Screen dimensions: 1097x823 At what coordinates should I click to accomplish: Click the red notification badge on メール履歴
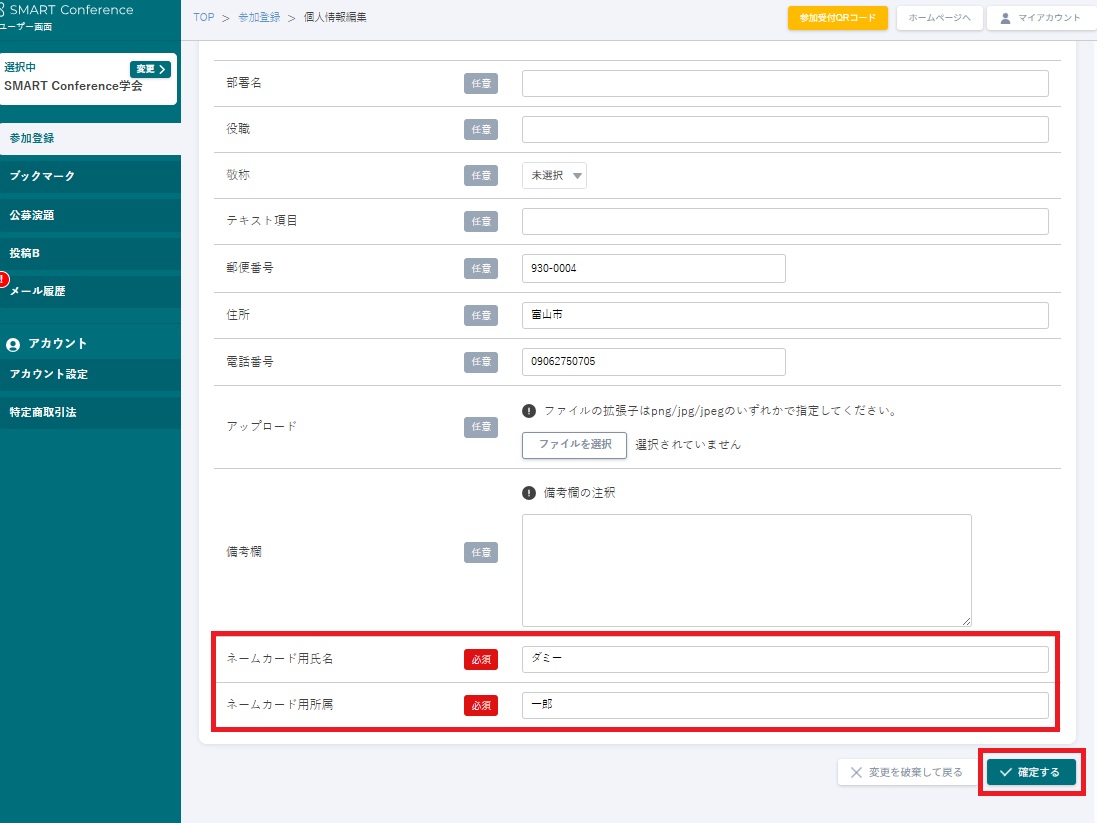coord(4,279)
